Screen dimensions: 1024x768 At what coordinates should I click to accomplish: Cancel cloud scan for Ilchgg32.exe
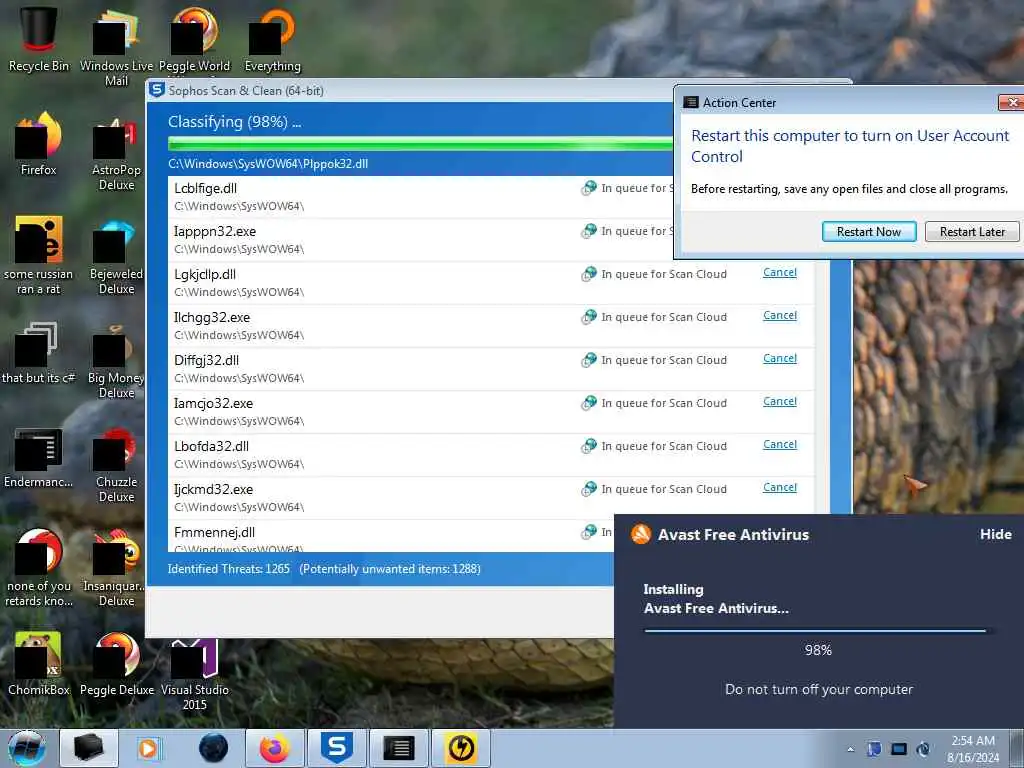tap(780, 315)
